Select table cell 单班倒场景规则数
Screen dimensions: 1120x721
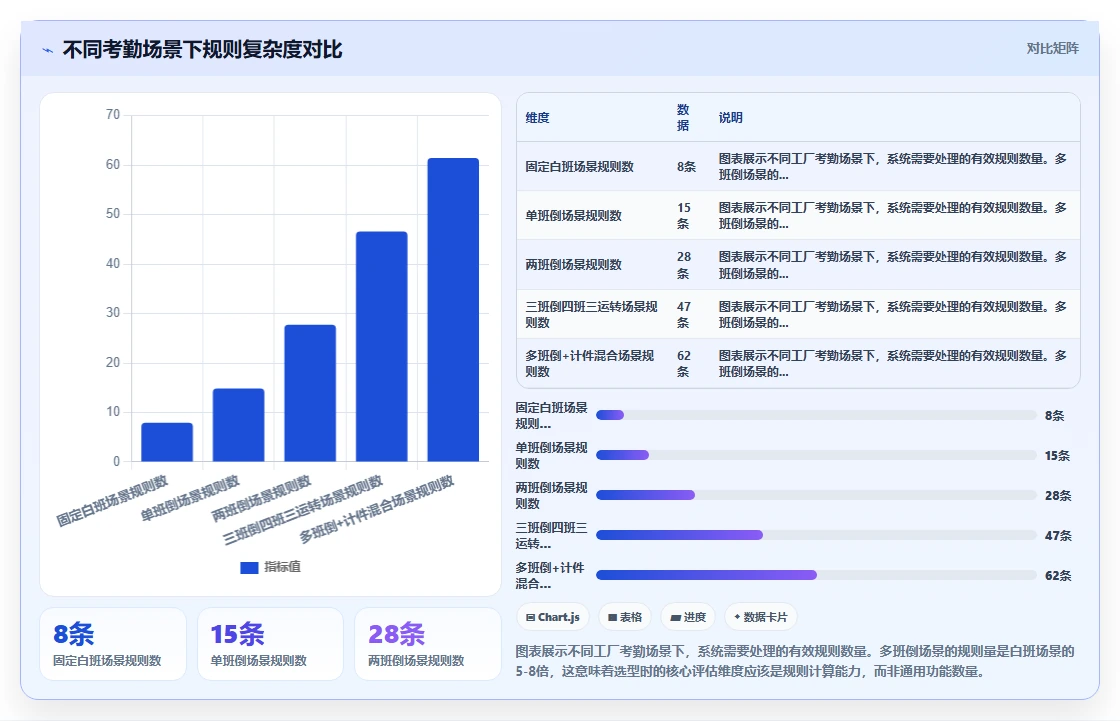click(x=574, y=216)
